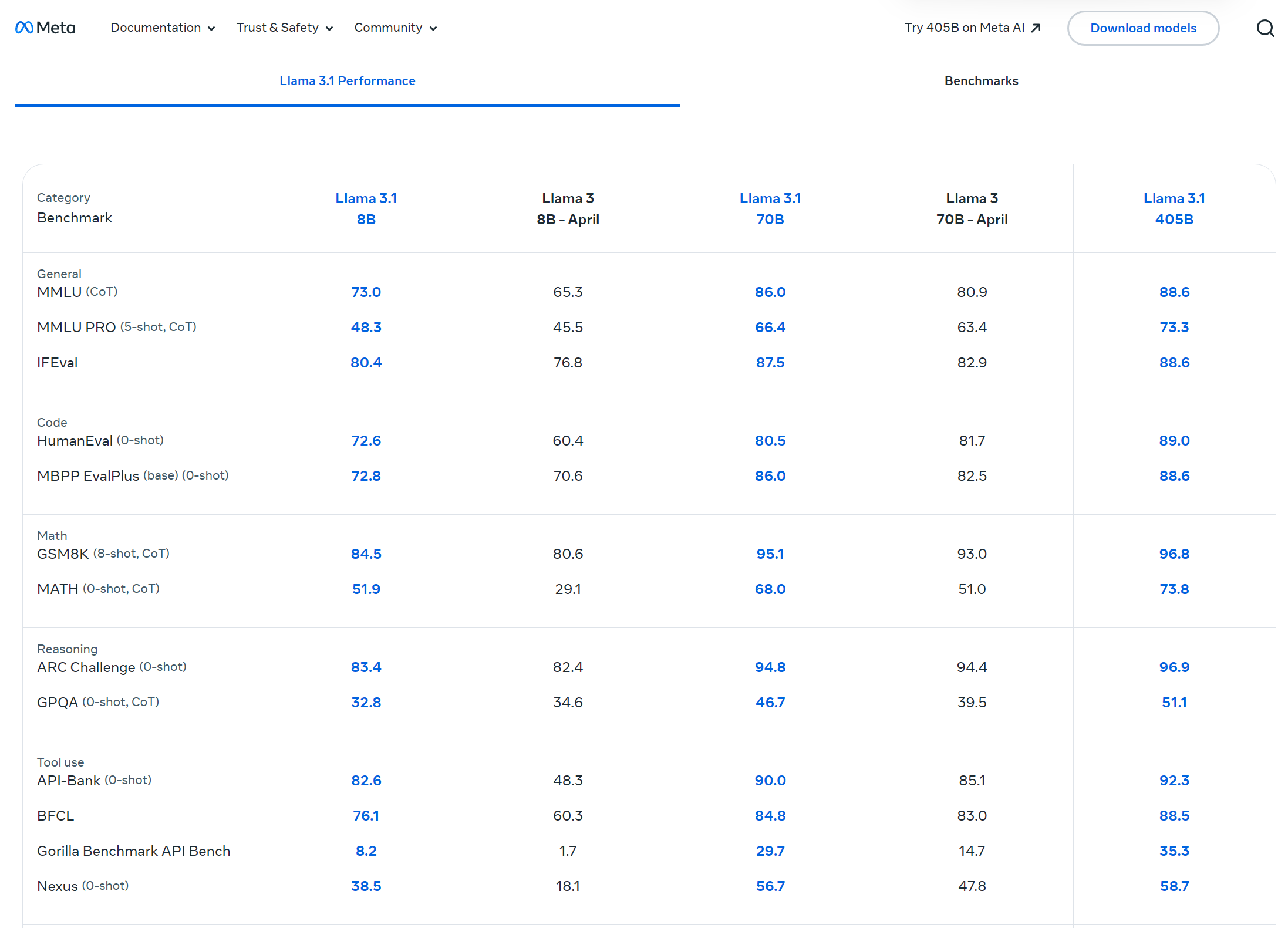This screenshot has width=1288, height=928.
Task: Click the Gorilla Benchmark API Bench label
Action: [x=134, y=851]
